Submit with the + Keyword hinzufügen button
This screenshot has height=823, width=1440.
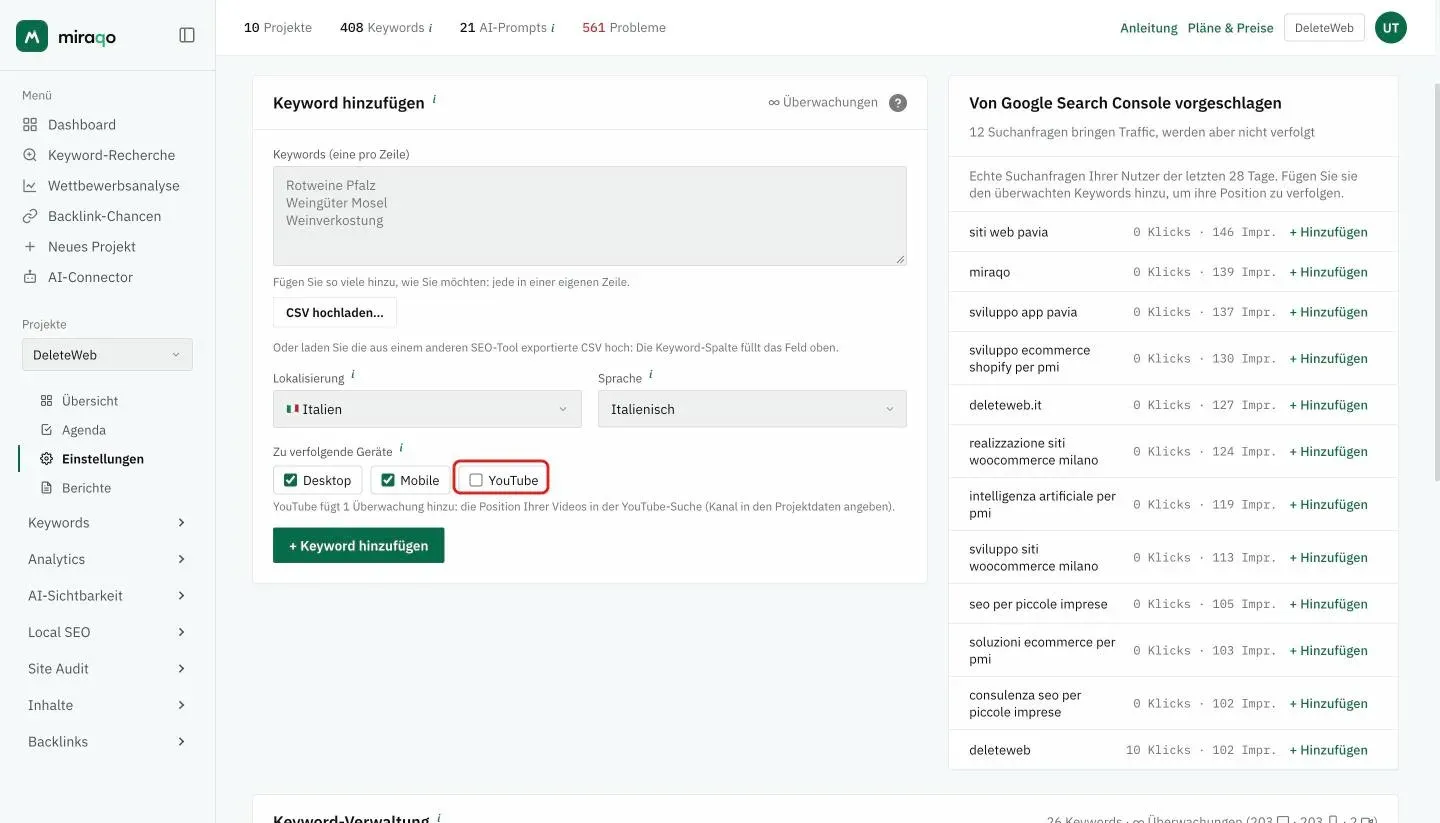(x=358, y=546)
